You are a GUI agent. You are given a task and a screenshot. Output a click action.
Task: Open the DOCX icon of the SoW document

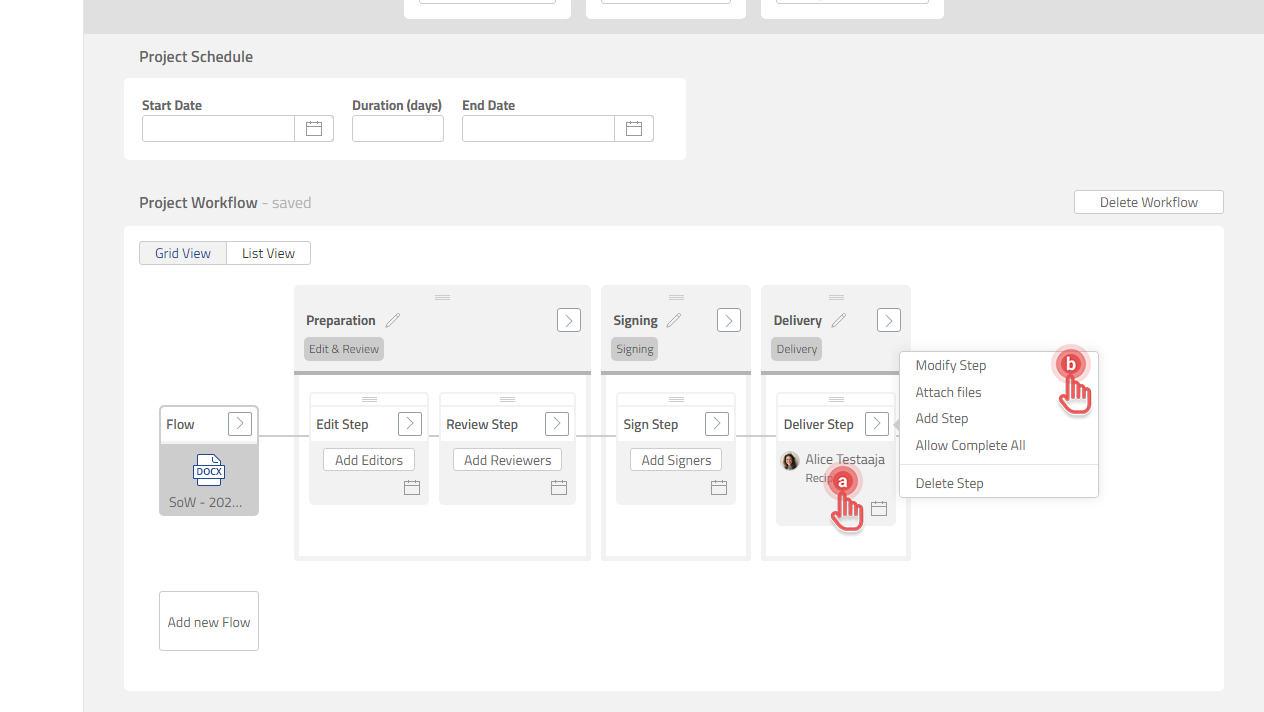point(208,470)
